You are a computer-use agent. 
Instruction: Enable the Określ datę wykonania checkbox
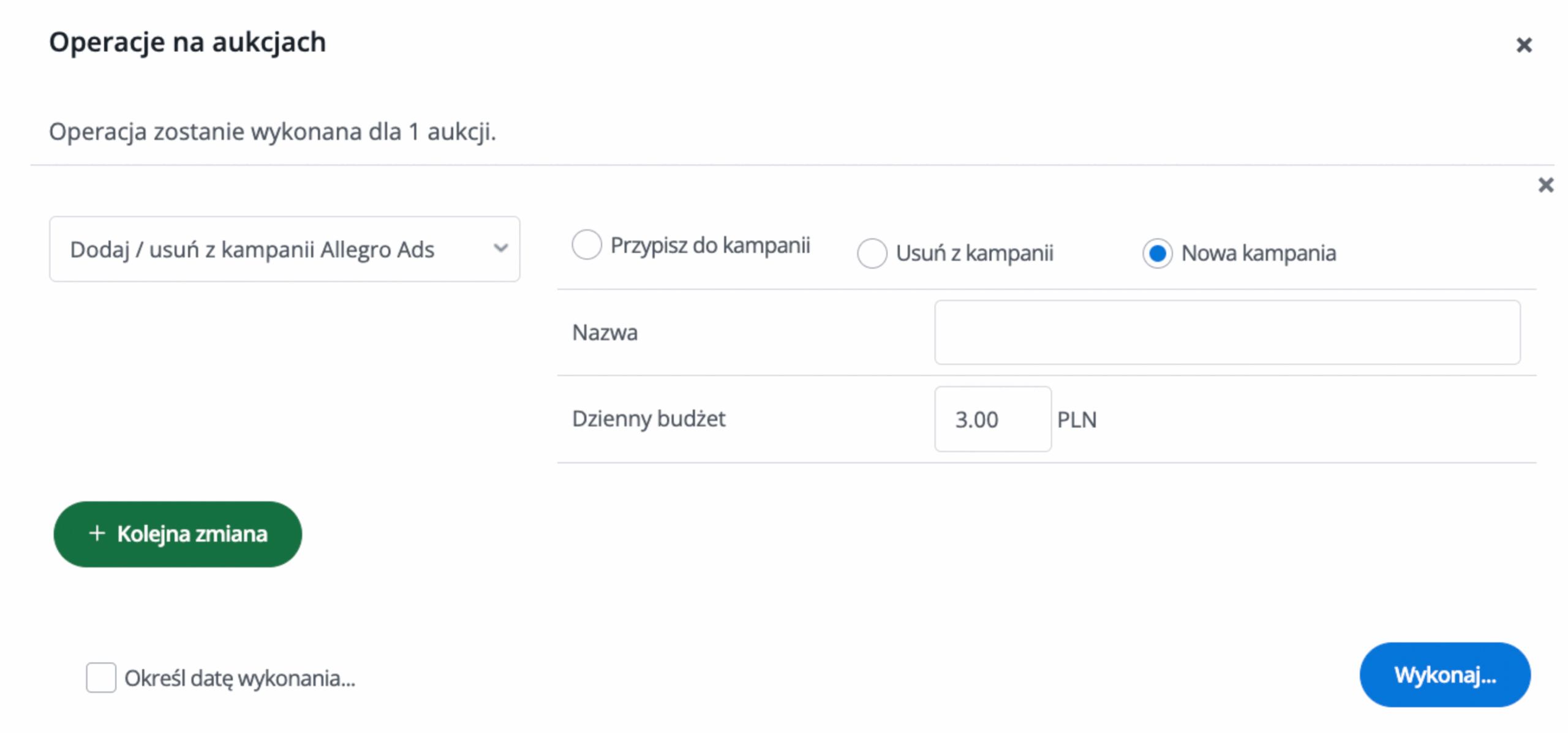pyautogui.click(x=101, y=677)
